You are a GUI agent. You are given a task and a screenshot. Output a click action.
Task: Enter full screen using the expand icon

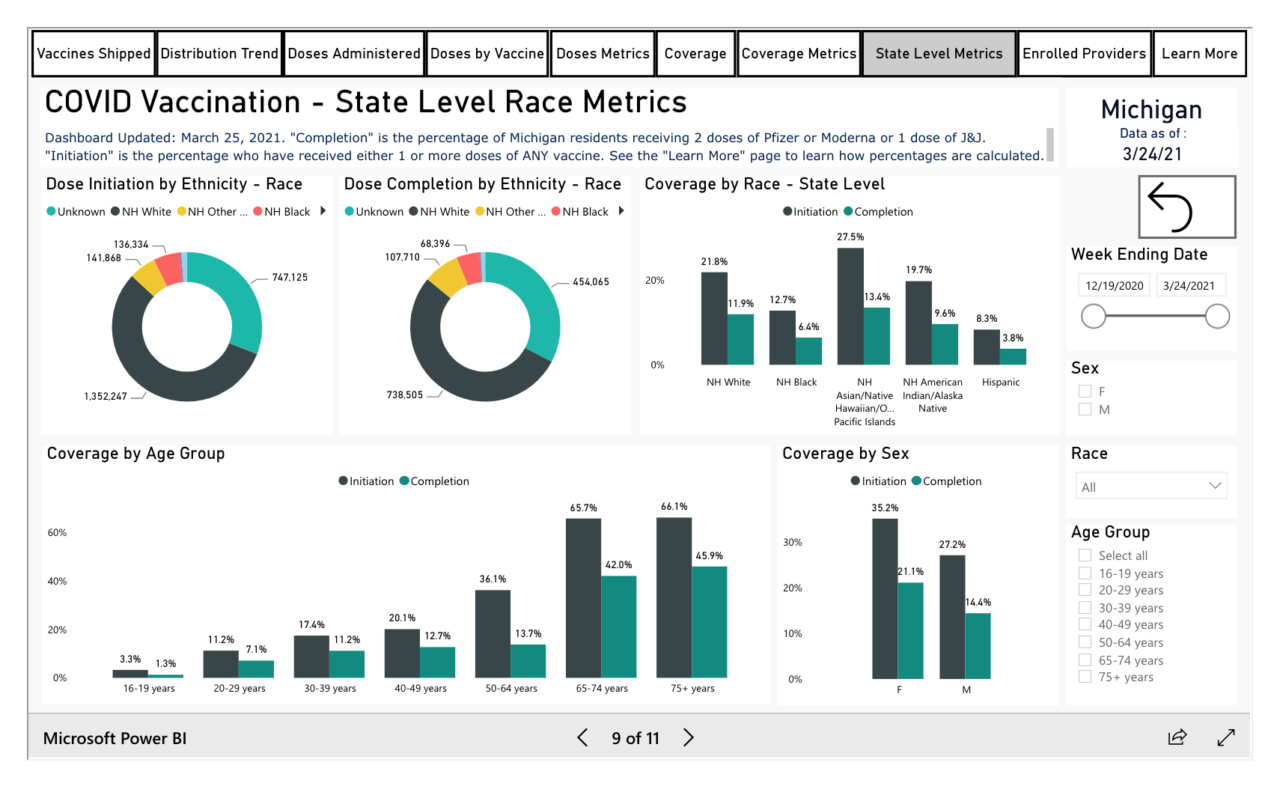pos(1226,737)
